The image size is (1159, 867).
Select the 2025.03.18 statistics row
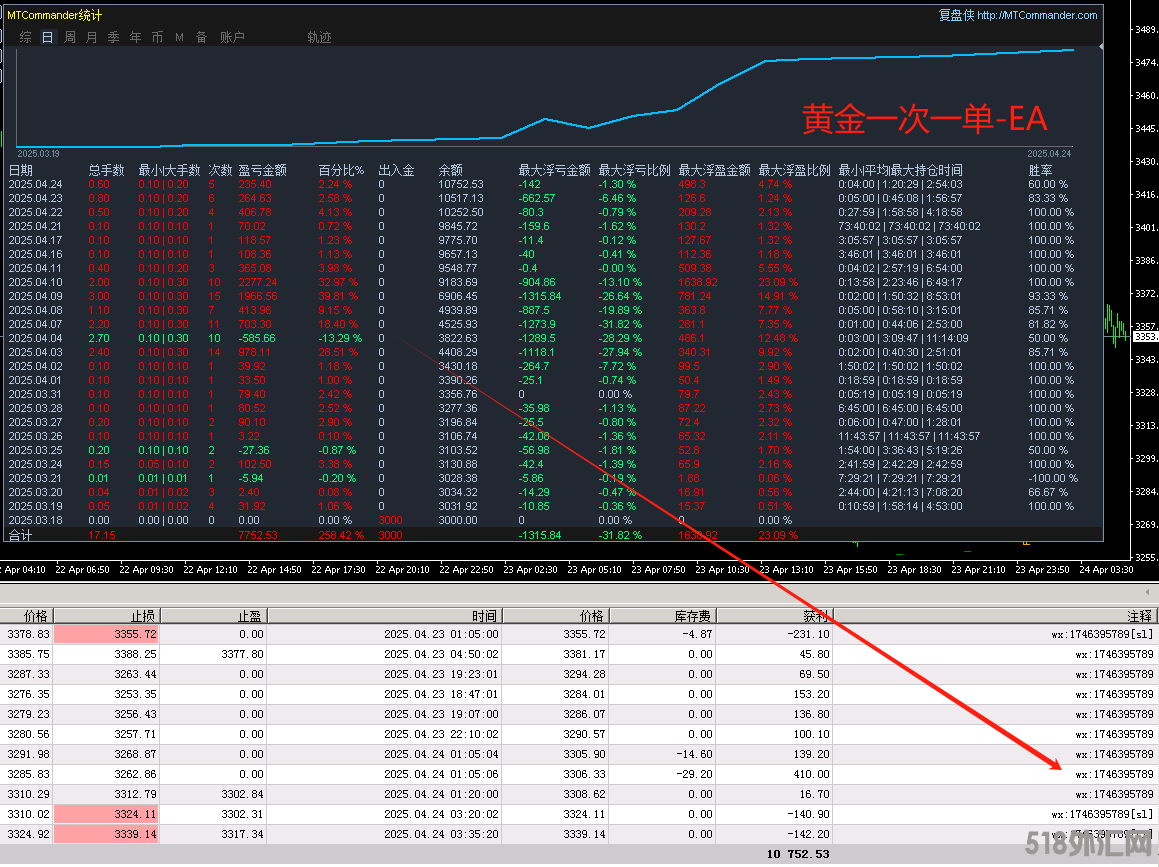click(554, 520)
